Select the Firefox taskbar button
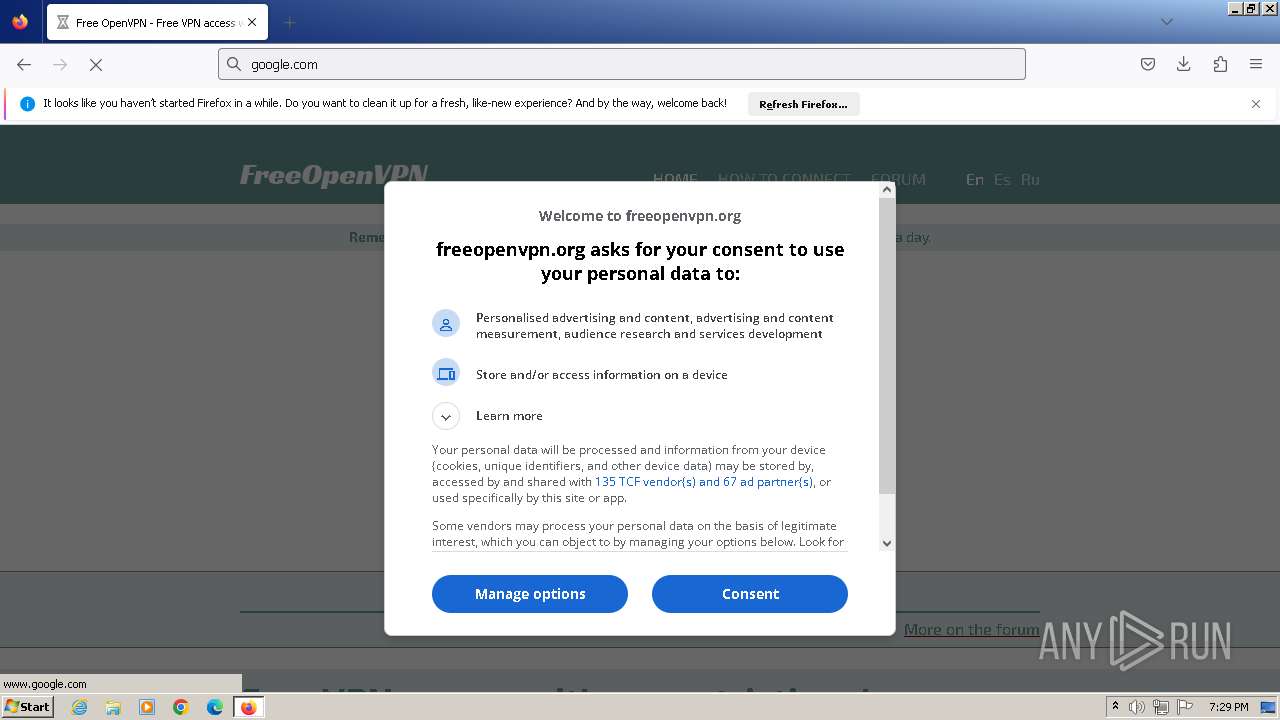 tap(248, 707)
